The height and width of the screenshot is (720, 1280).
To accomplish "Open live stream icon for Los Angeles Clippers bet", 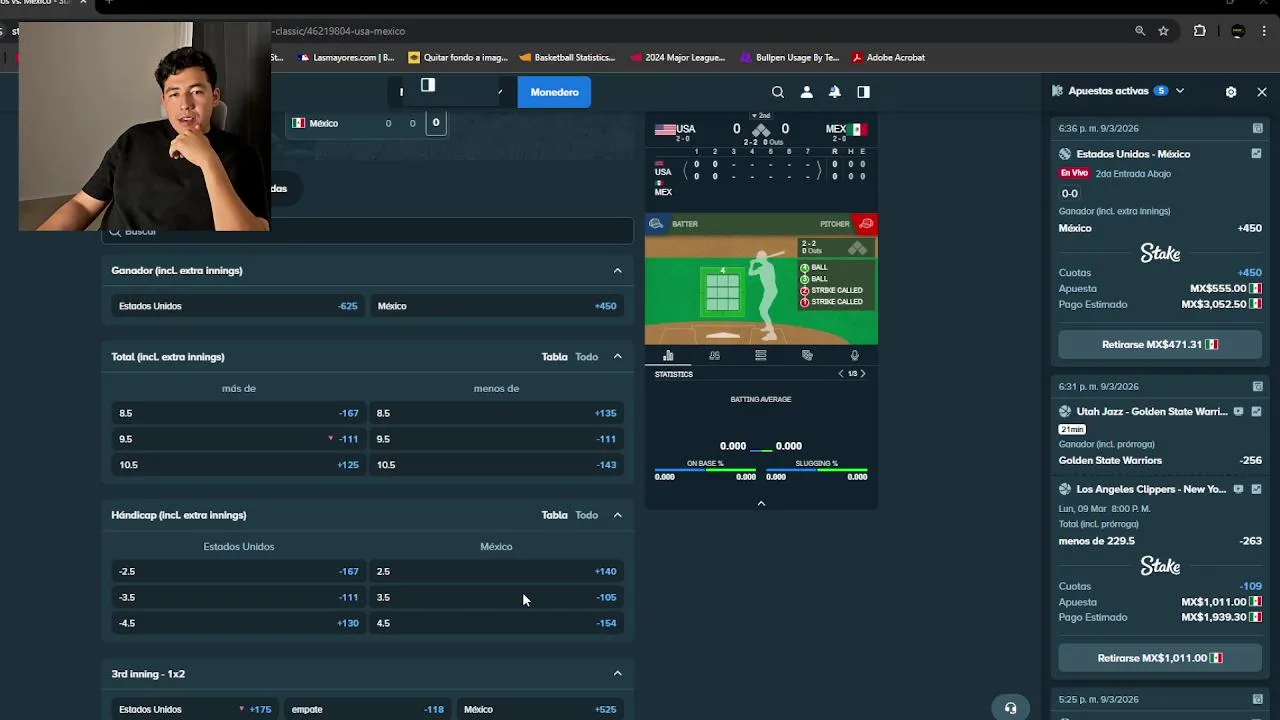I will (1239, 489).
